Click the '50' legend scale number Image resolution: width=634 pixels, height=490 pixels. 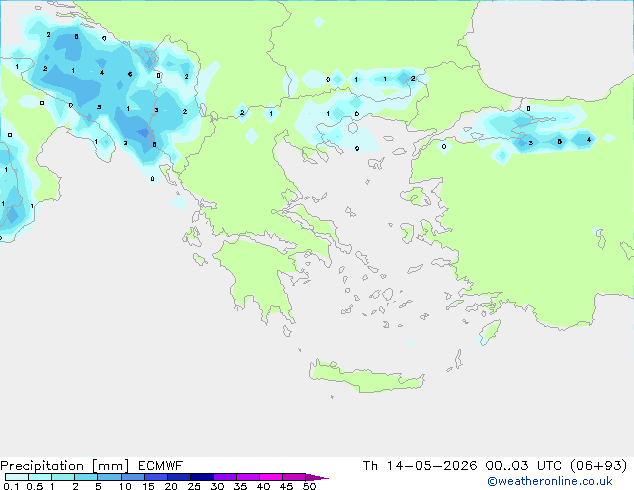tap(310, 486)
